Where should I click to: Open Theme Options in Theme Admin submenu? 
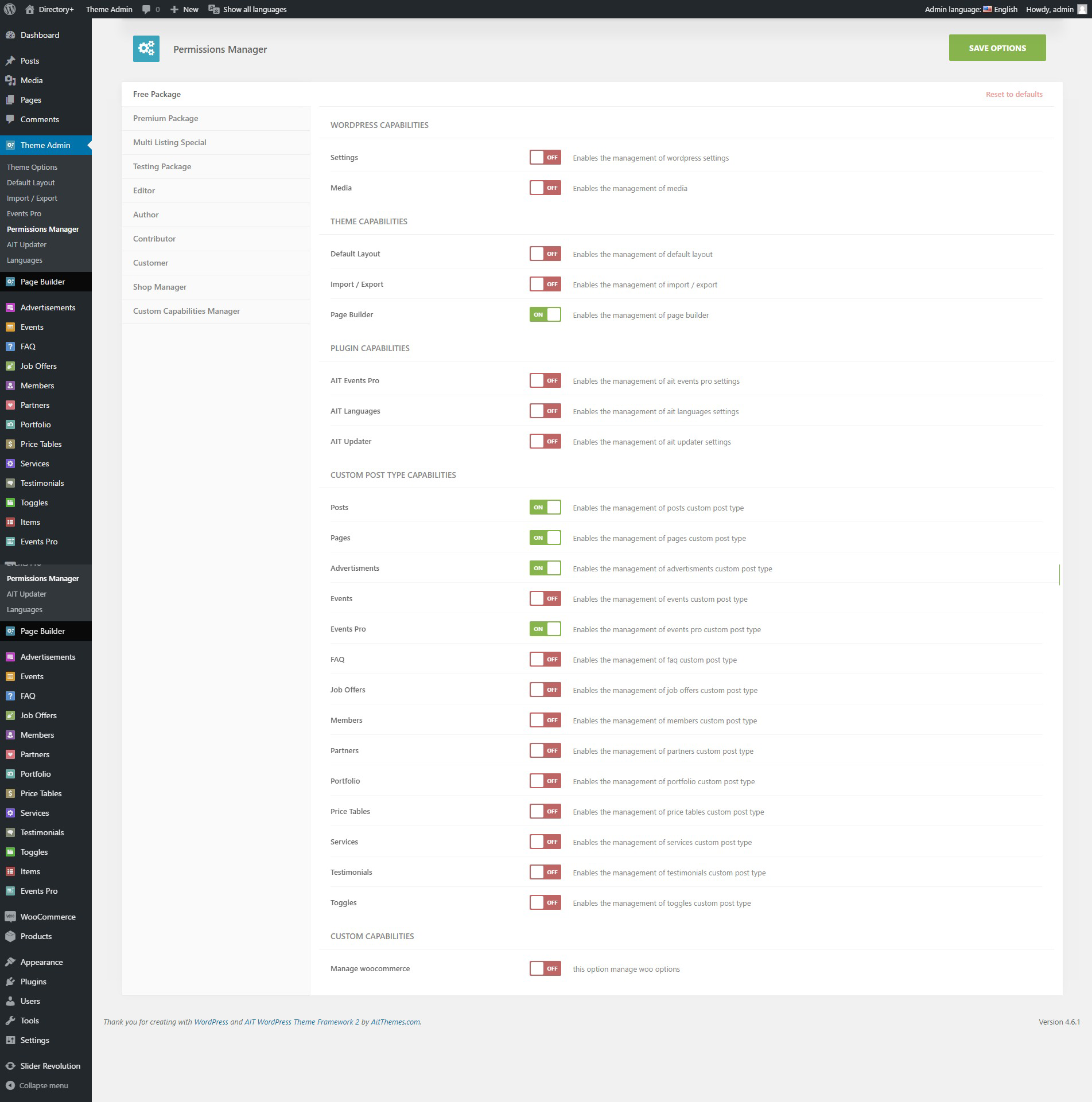pyautogui.click(x=32, y=167)
